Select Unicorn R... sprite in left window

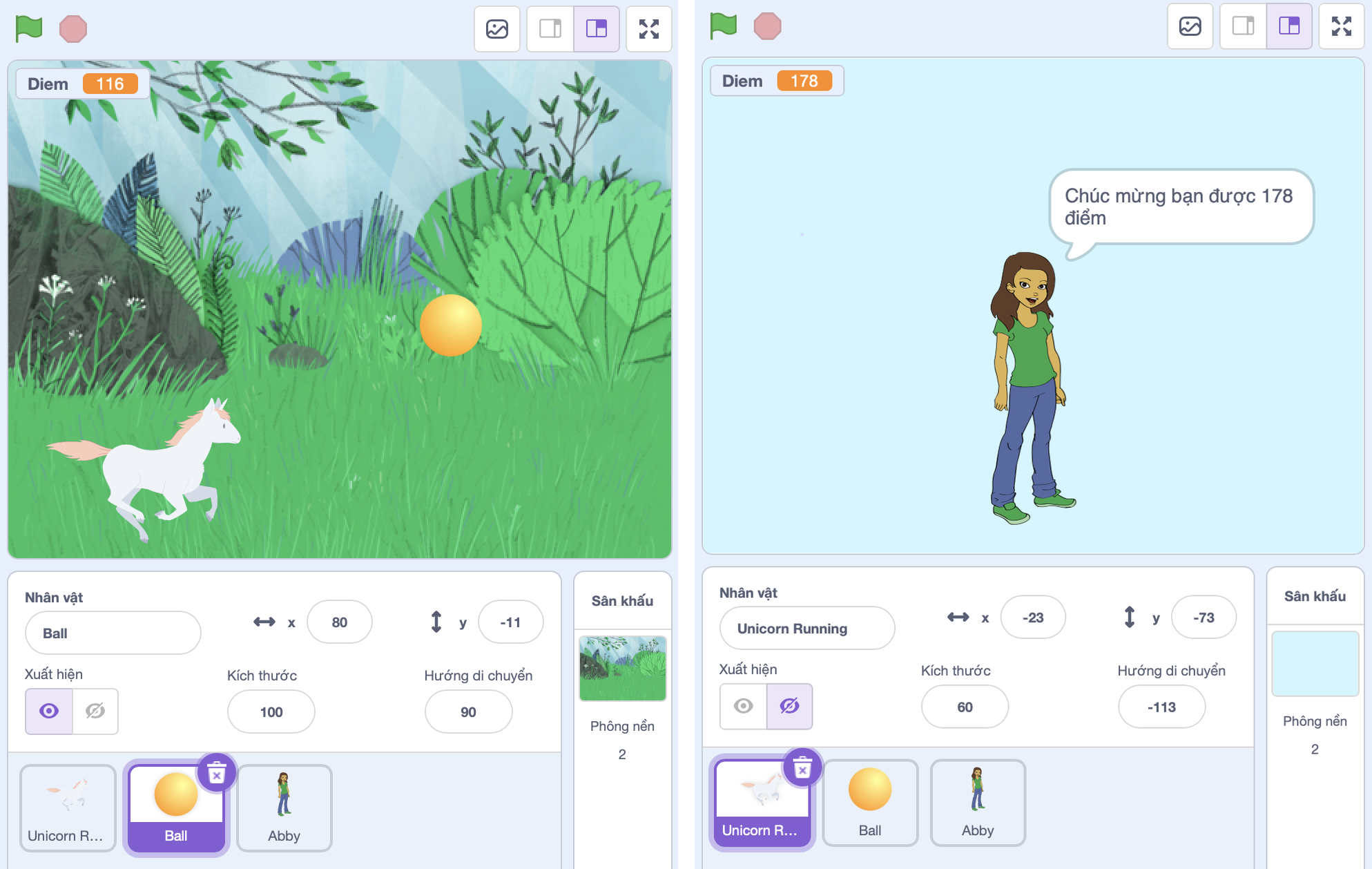[68, 808]
